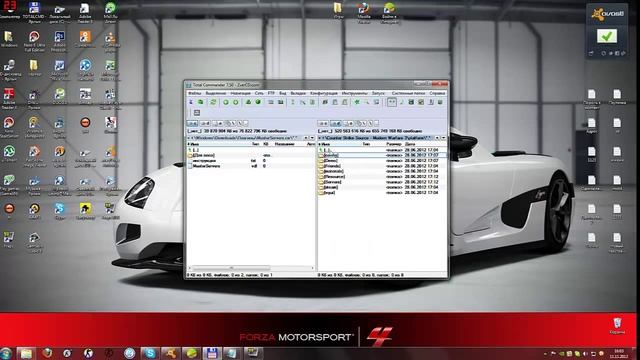The image size is (640, 360).
Task: Click the taskbar clock
Action: tap(618, 353)
